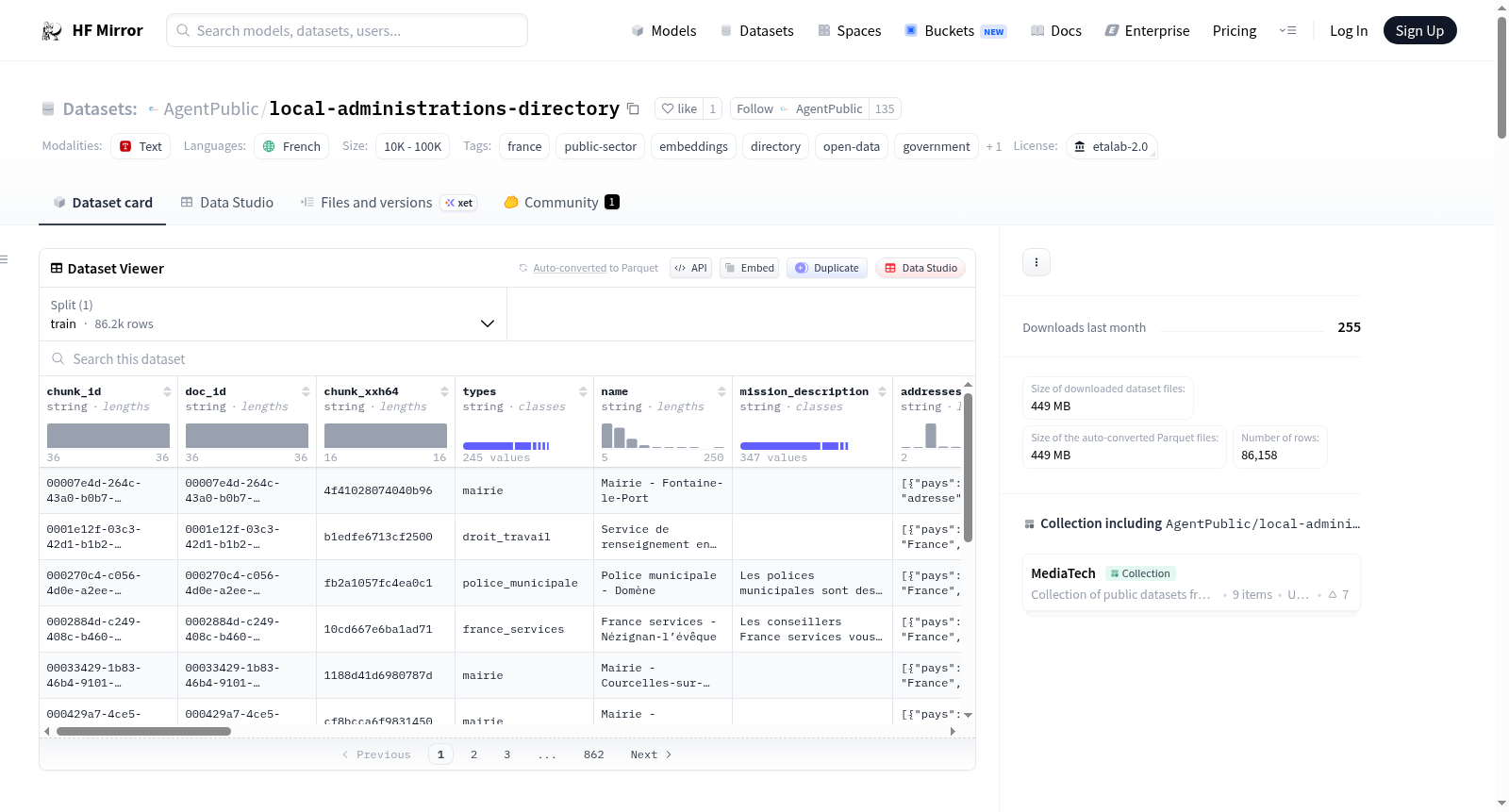1509x812 pixels.
Task: Sort the types column
Action: pos(583,391)
